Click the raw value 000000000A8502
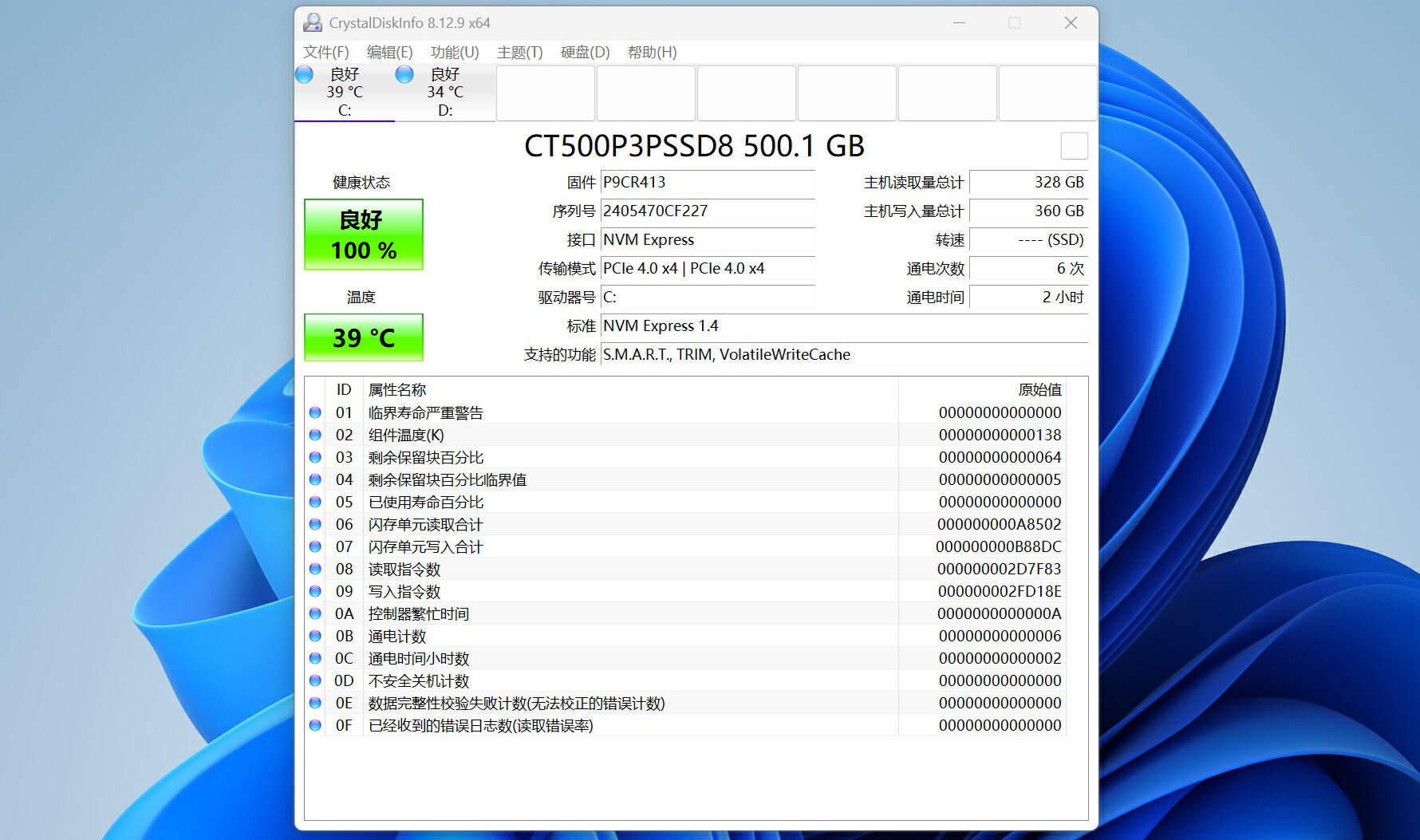 1000,524
